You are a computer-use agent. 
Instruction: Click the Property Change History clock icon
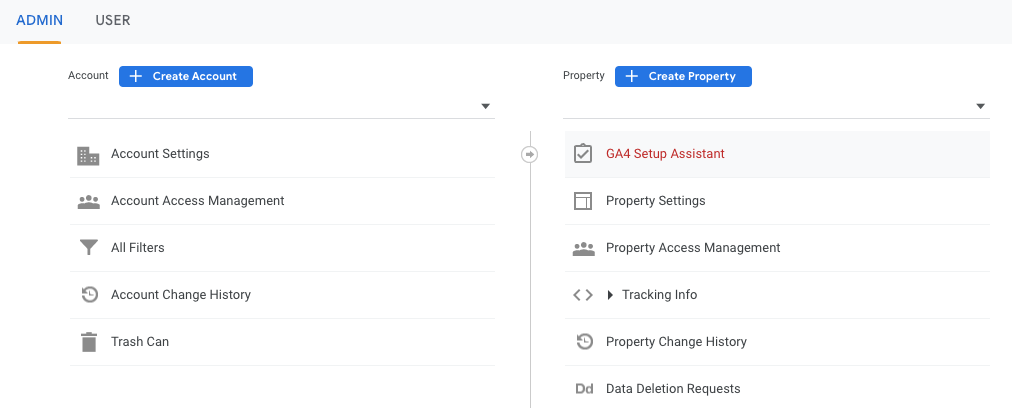click(584, 342)
